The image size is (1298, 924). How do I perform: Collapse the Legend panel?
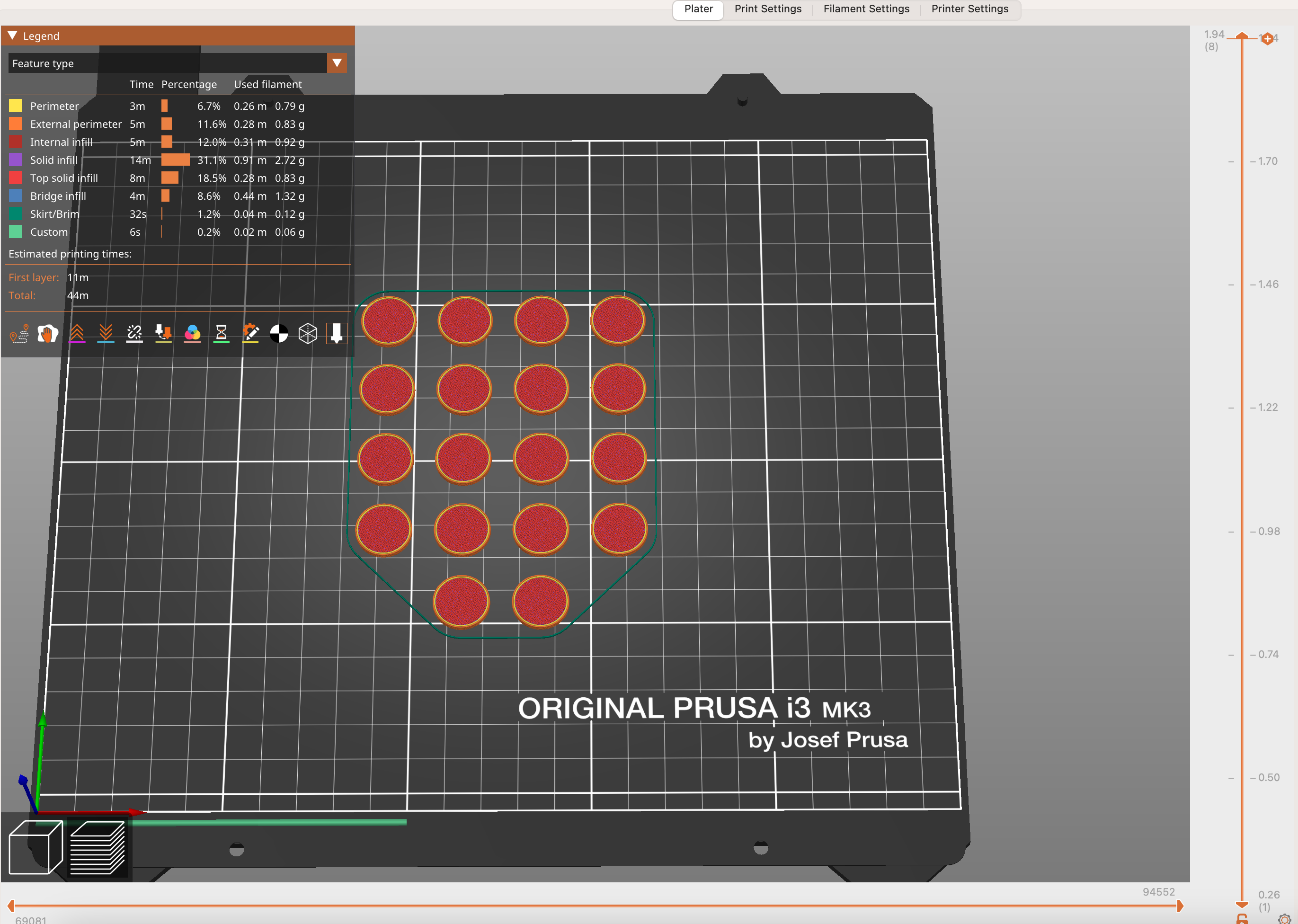tap(11, 36)
